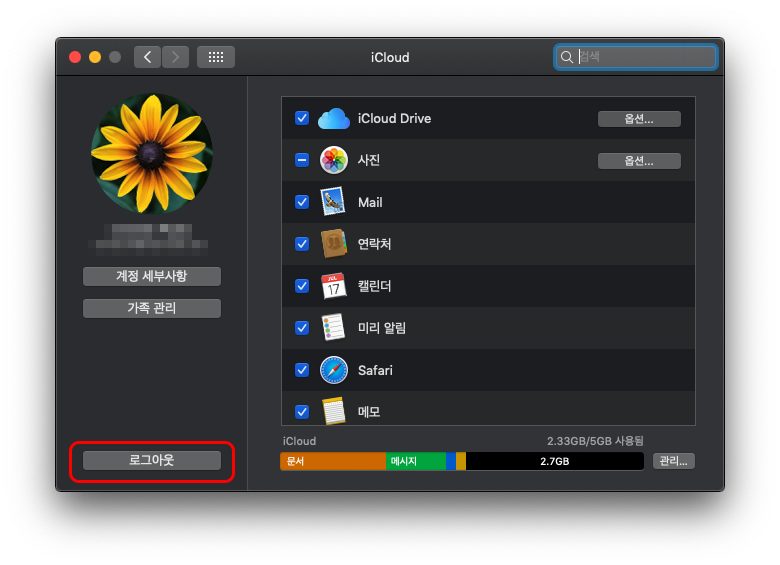
Task: Uncheck the 미리 알림 checkbox
Action: point(302,328)
